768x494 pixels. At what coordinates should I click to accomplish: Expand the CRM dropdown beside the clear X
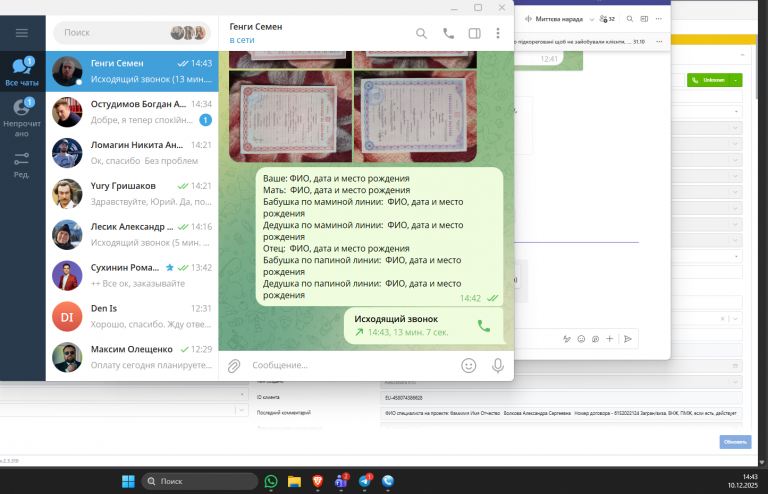click(735, 319)
